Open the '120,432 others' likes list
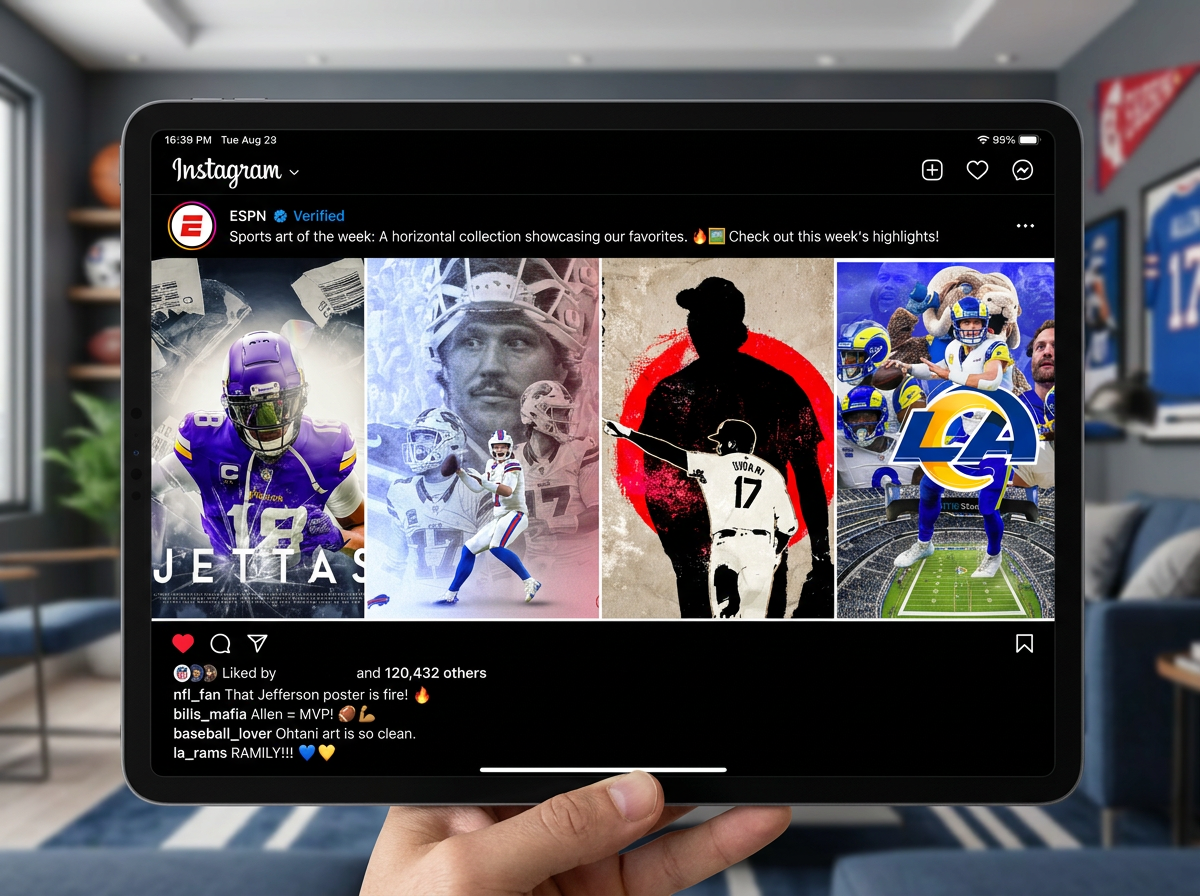This screenshot has width=1200, height=896. [435, 673]
